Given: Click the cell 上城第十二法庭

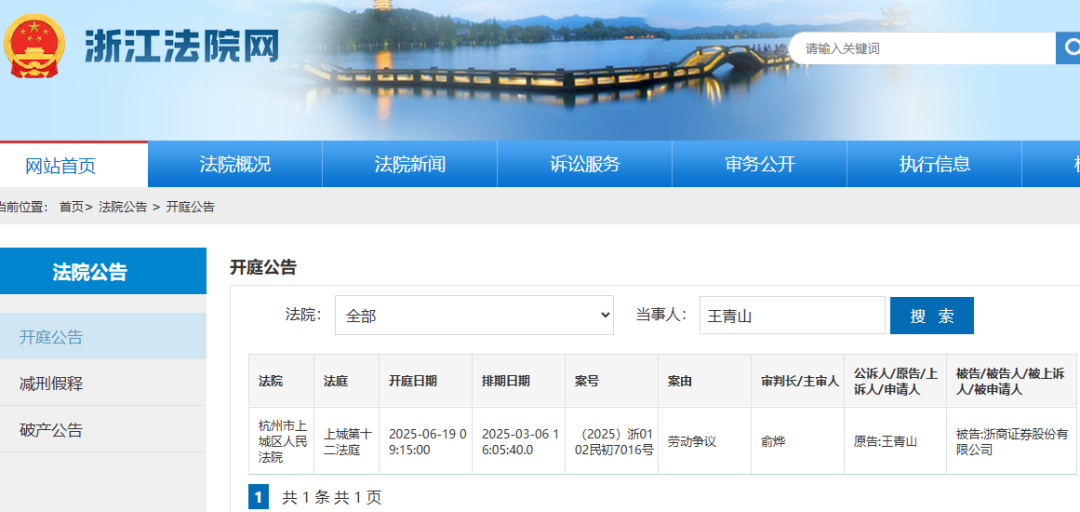Looking at the screenshot, I should tap(348, 442).
